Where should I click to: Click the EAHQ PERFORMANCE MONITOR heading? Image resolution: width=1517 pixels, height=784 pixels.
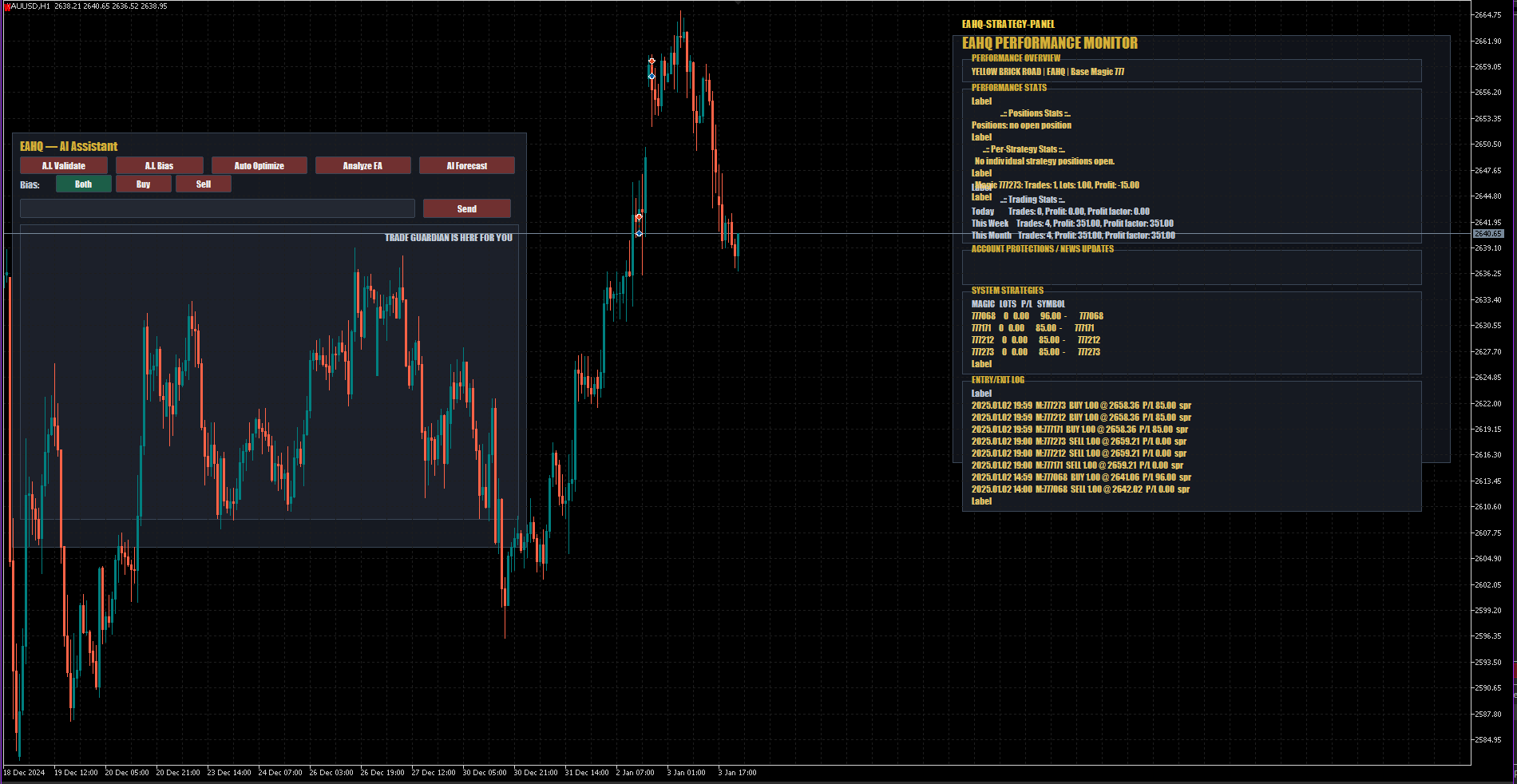pos(1050,43)
